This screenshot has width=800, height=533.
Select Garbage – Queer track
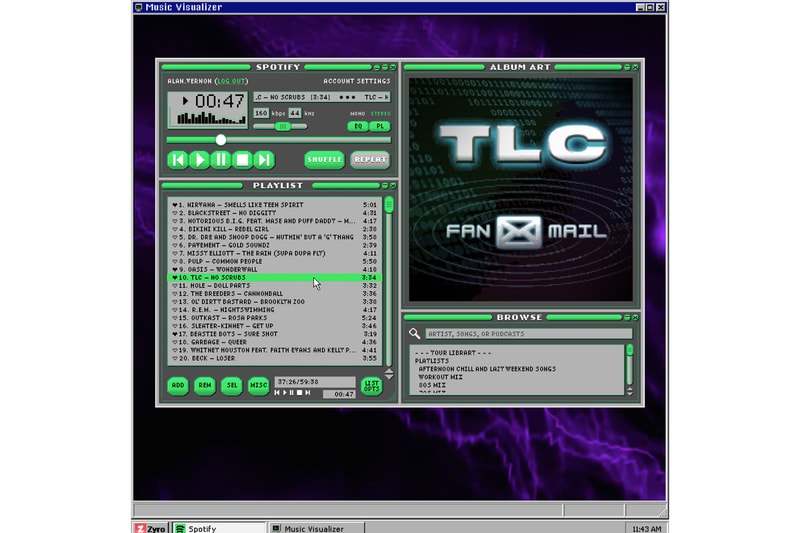(x=274, y=342)
